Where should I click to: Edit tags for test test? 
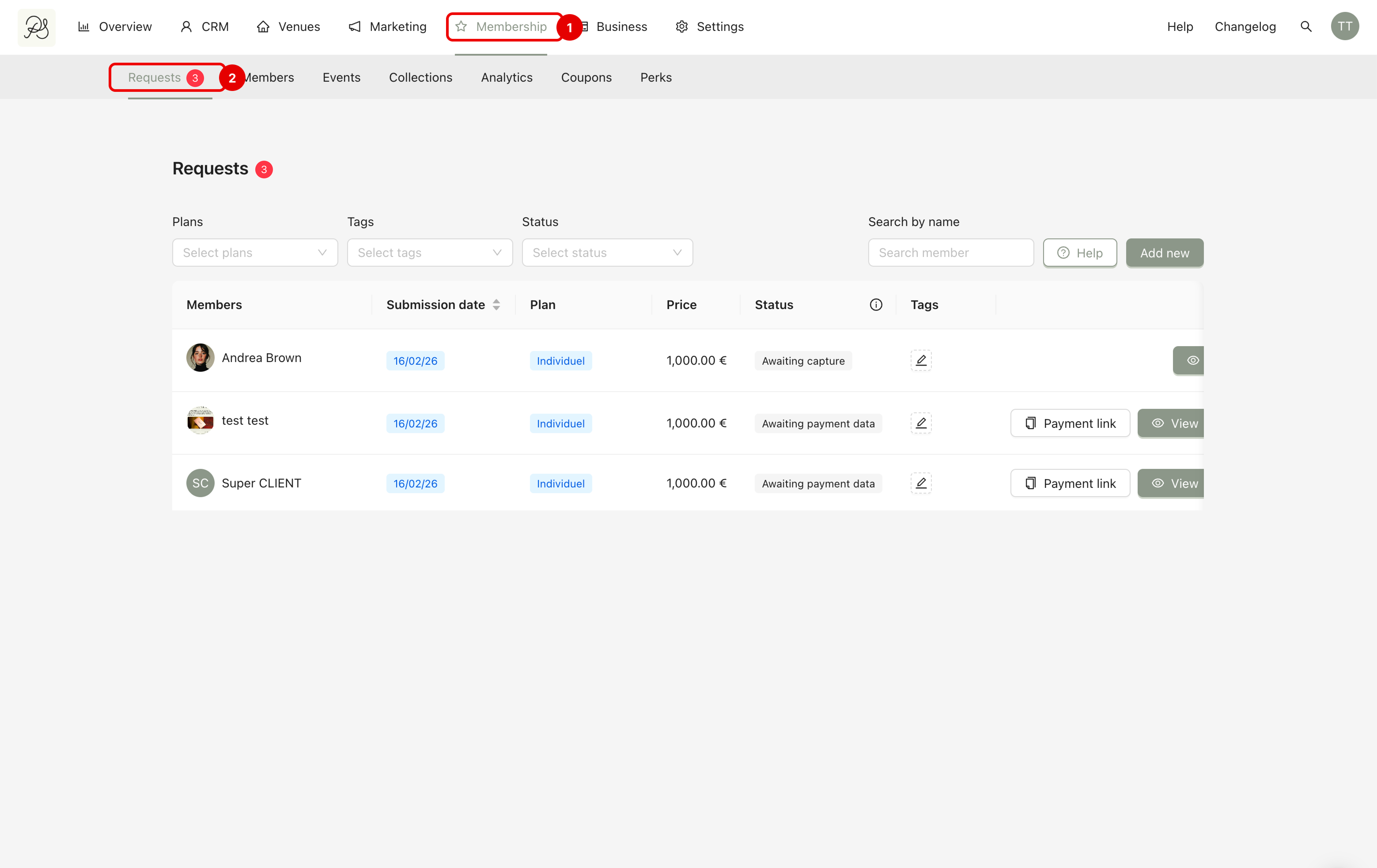(921, 423)
